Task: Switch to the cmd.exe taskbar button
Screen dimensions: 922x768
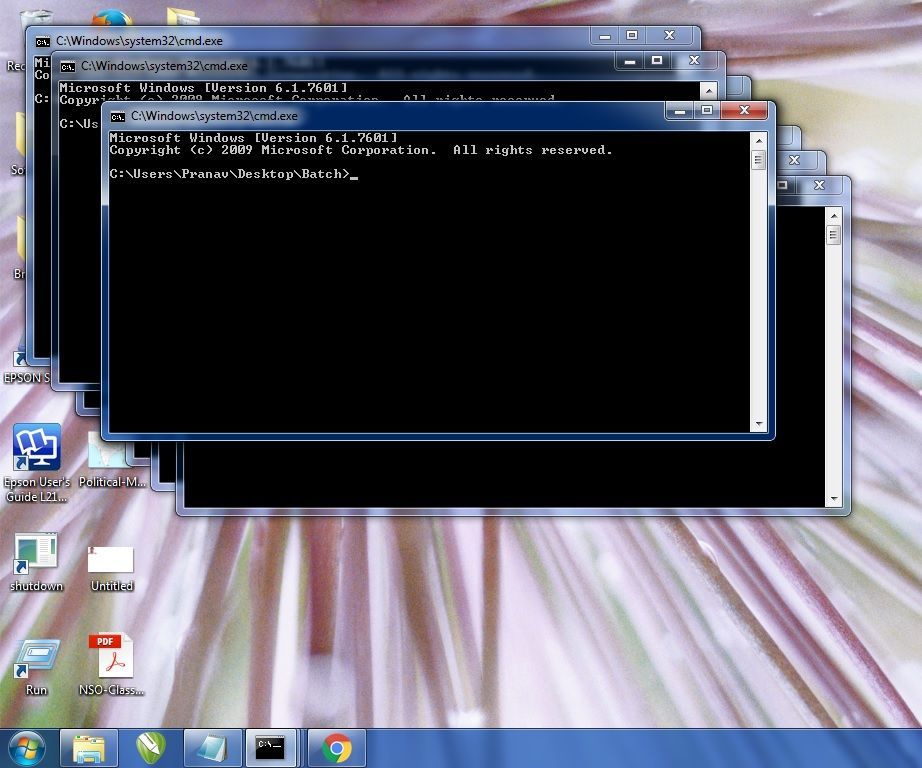Action: tap(270, 748)
